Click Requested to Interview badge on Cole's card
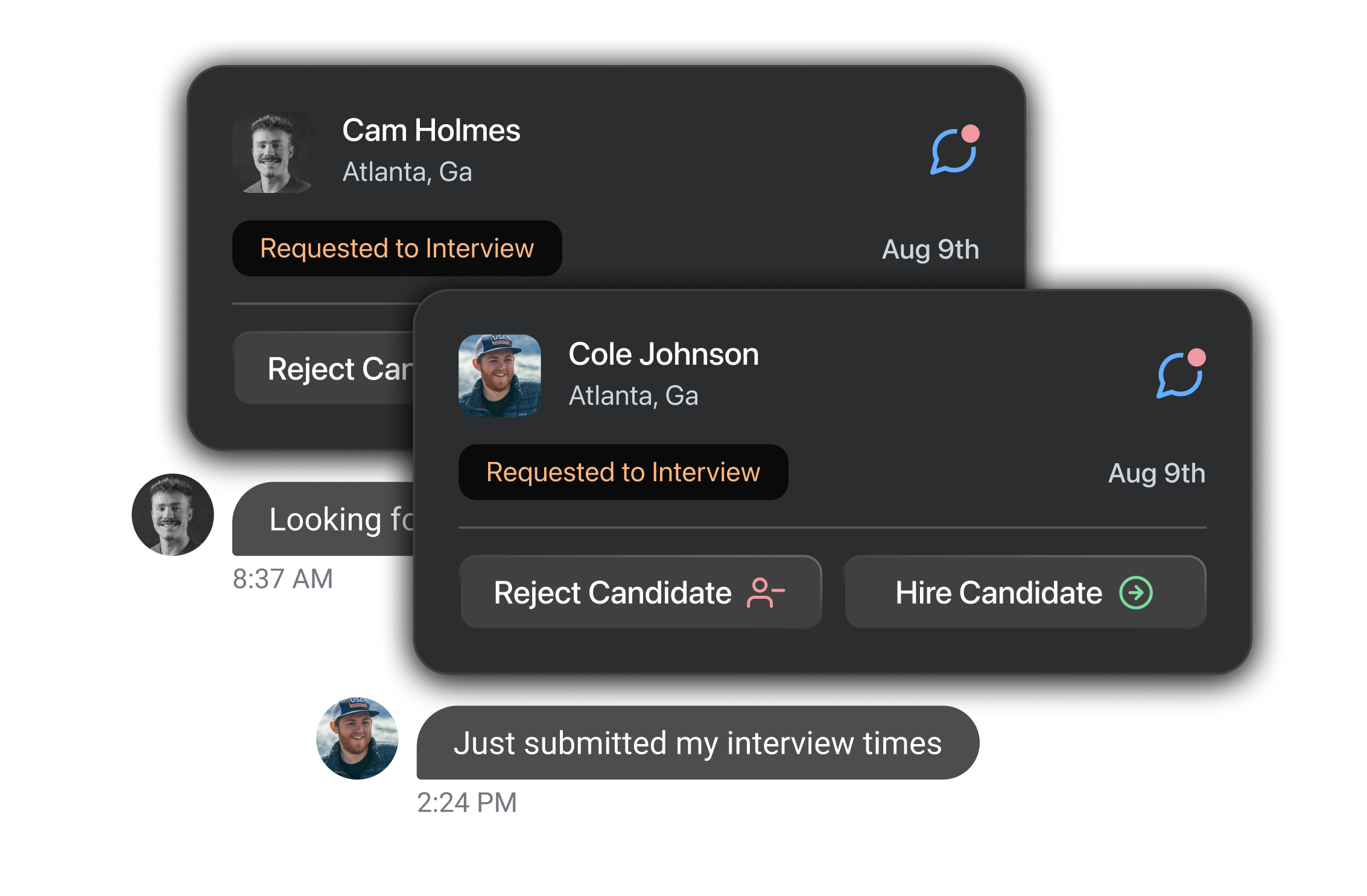Viewport: 1367px width, 896px height. [623, 472]
